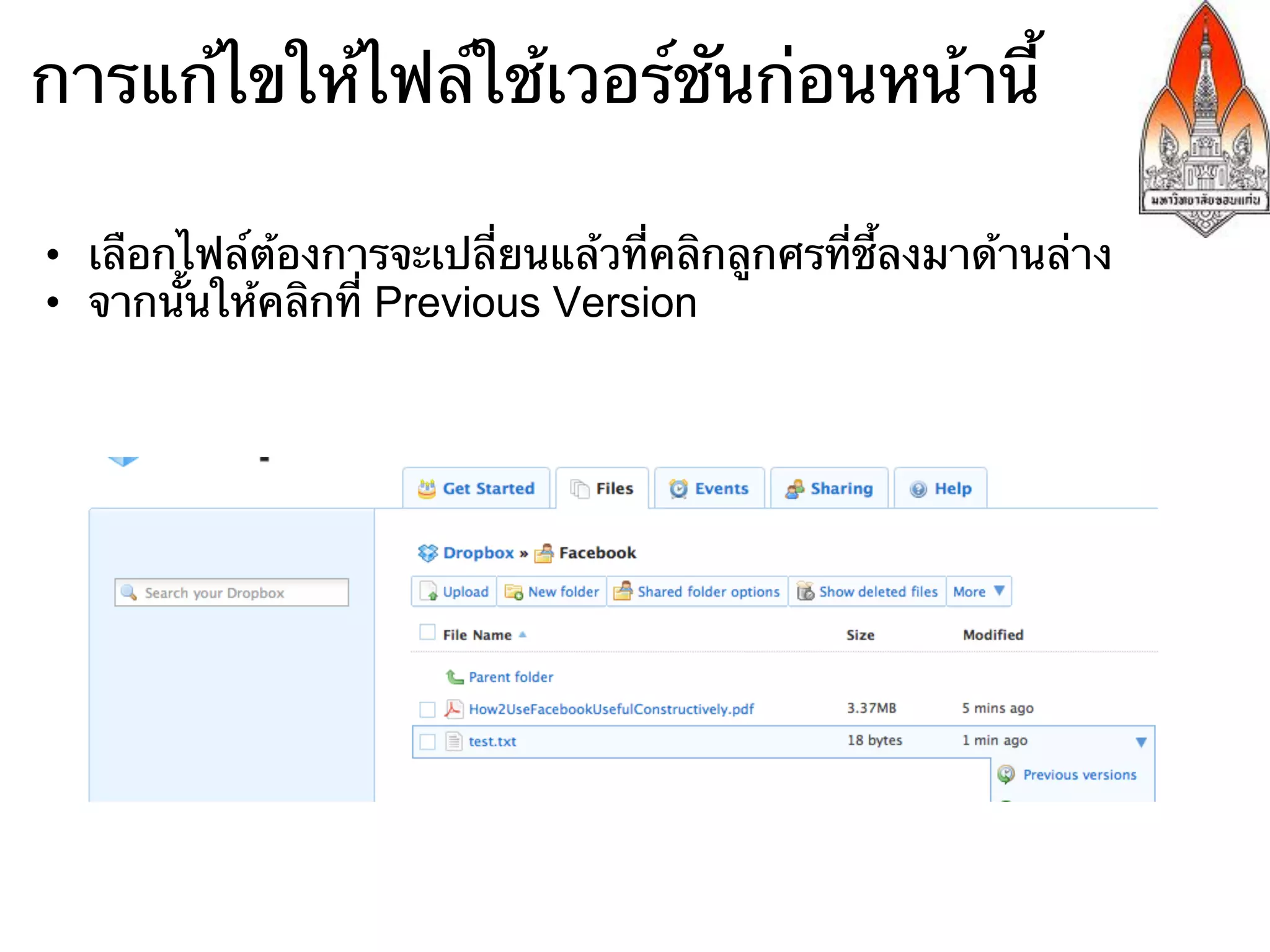Create a New folder
This screenshot has width=1270, height=952.
point(551,592)
